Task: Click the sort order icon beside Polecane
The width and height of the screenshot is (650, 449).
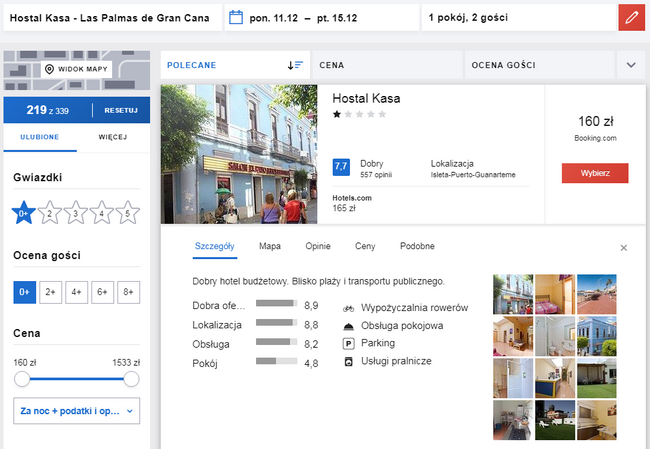Action: click(295, 65)
